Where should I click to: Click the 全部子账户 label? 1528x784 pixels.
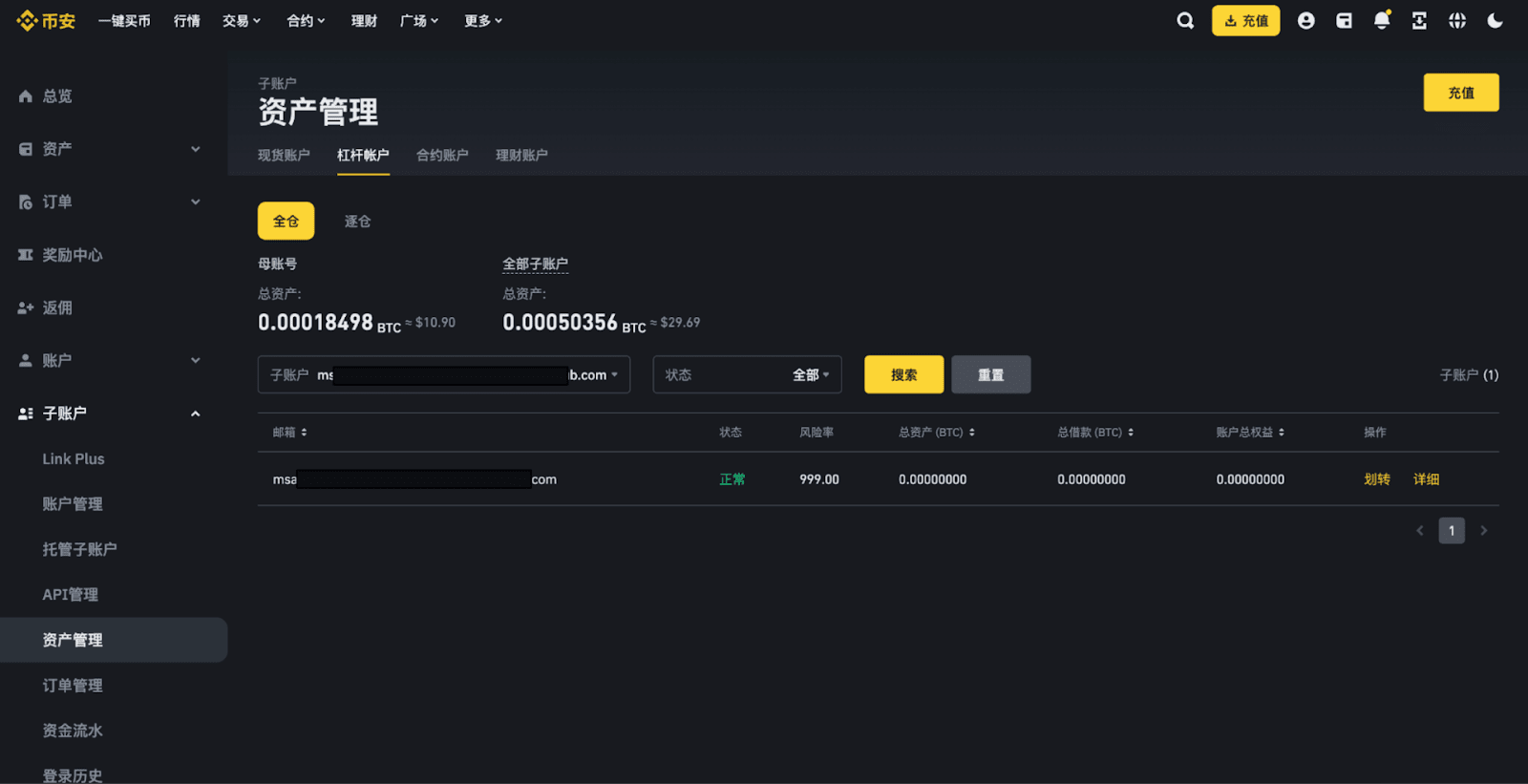click(536, 265)
